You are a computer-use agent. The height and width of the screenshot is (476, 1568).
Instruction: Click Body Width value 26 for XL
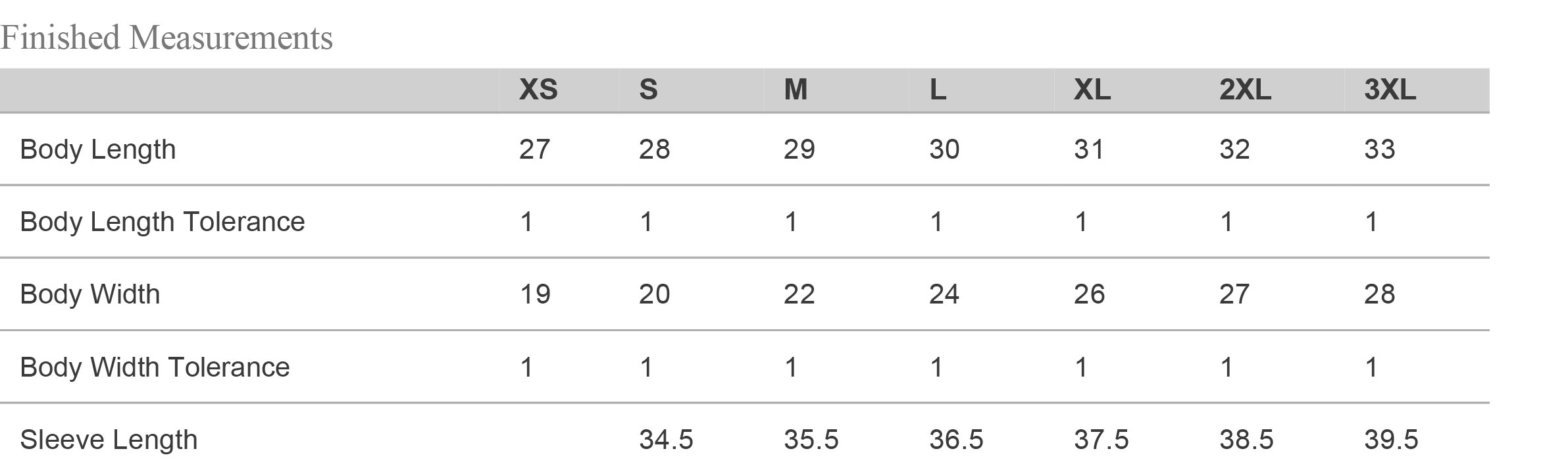tap(1090, 294)
